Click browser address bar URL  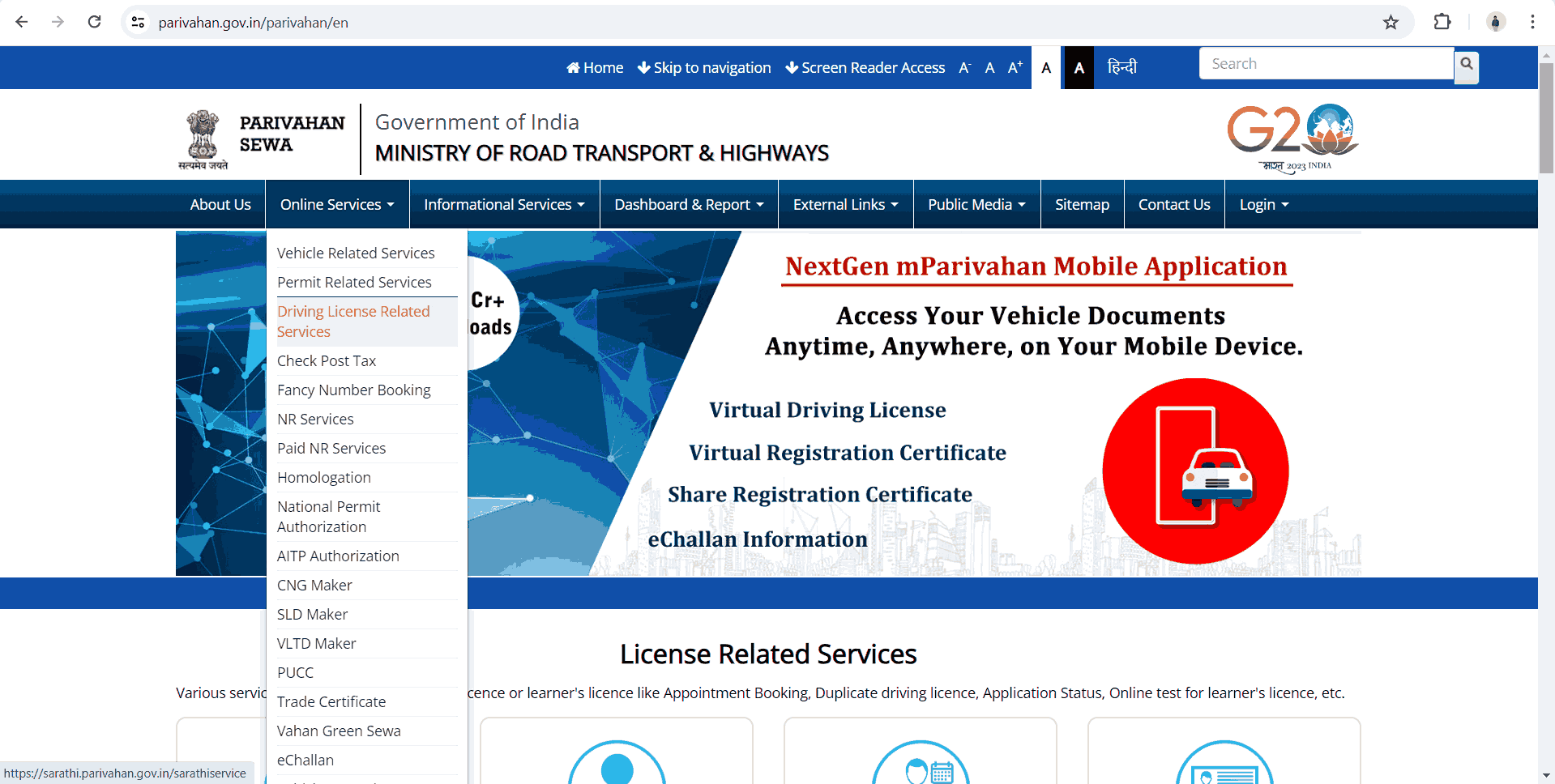click(x=253, y=23)
